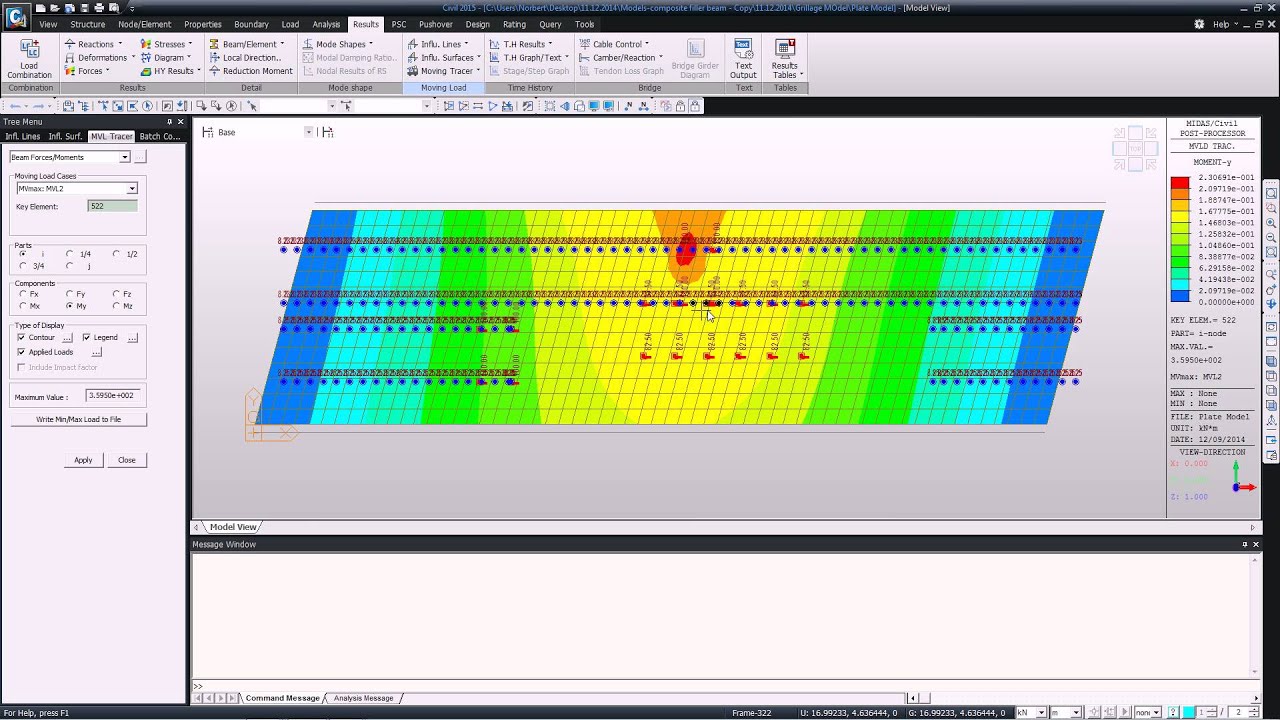Click the Close button in MVL Tracer
Image resolution: width=1280 pixels, height=720 pixels.
[126, 460]
